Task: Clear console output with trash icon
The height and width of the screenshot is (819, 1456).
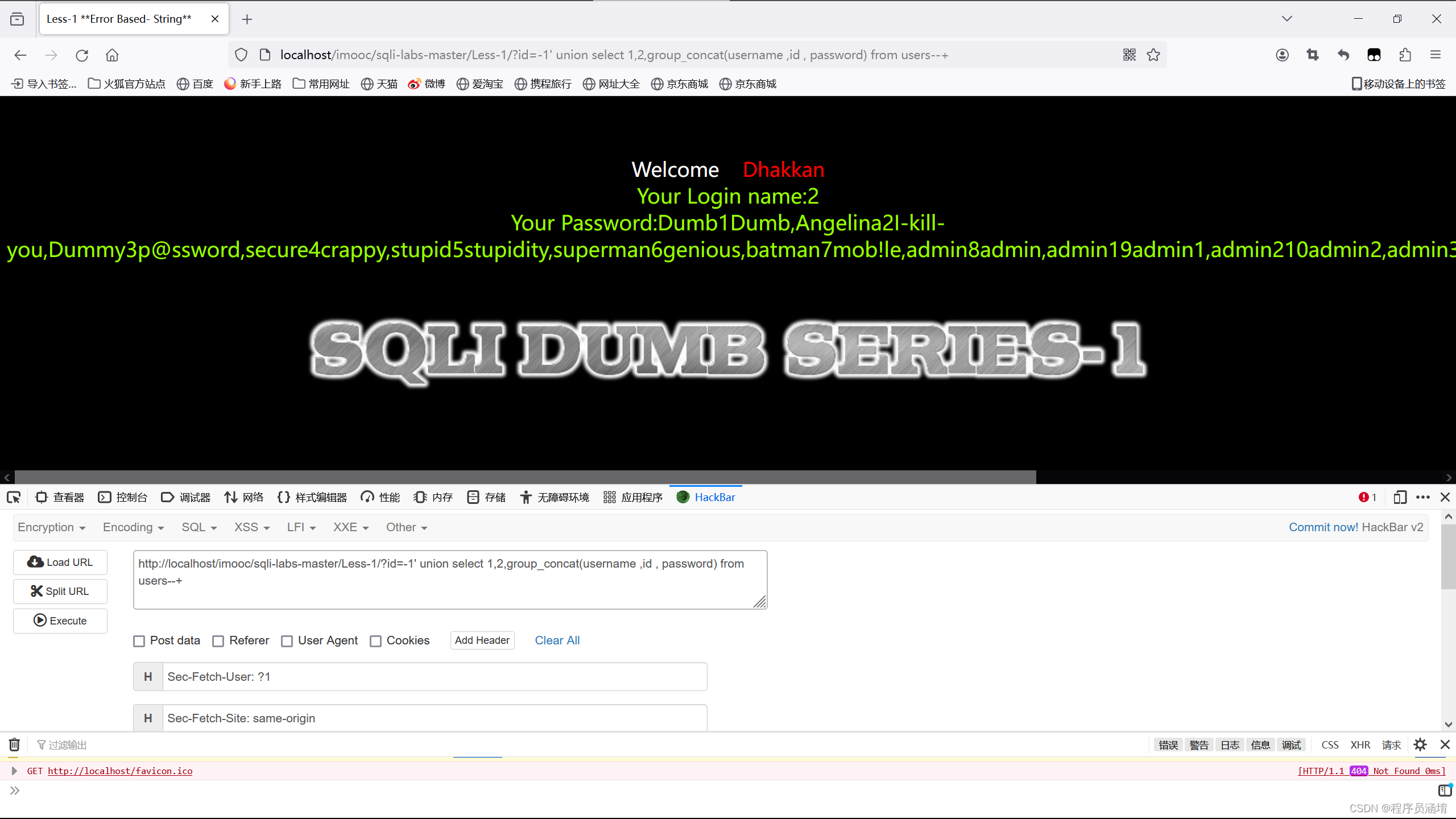Action: [x=14, y=744]
